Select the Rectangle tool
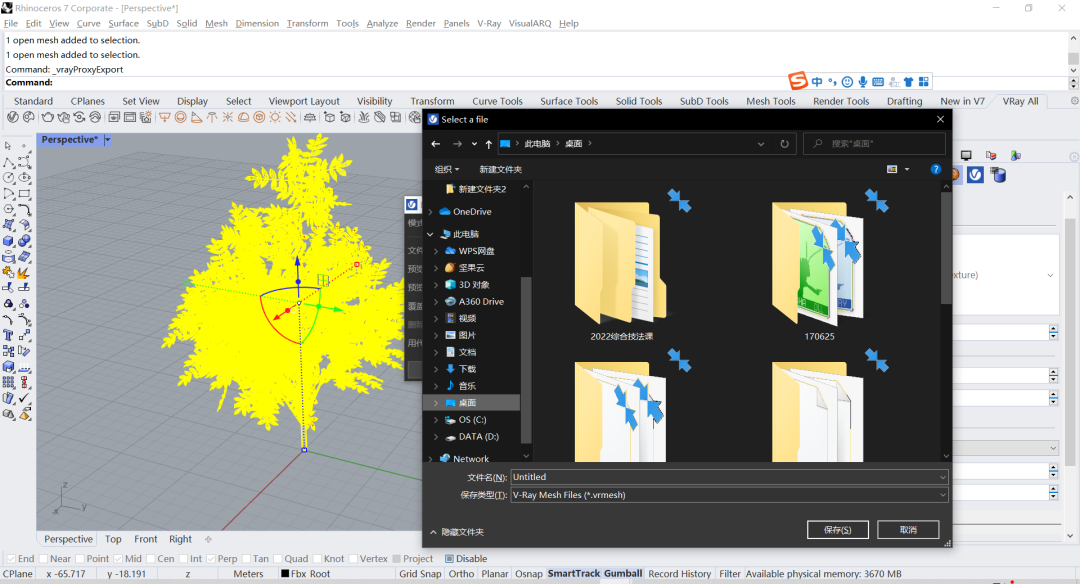 (24, 192)
